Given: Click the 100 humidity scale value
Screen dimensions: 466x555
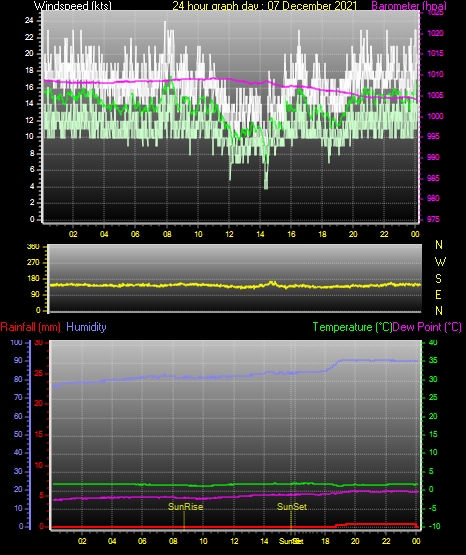Looking at the screenshot, I should [x=16, y=342].
